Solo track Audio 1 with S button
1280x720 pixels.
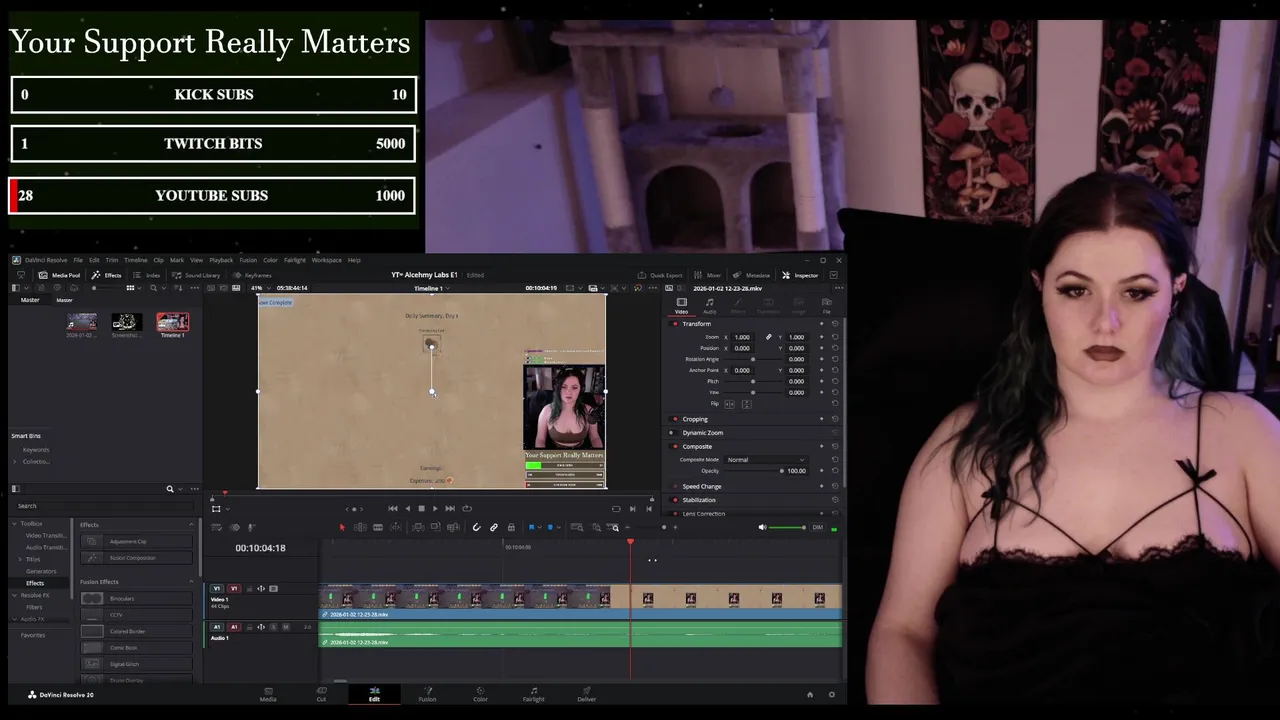tap(273, 627)
